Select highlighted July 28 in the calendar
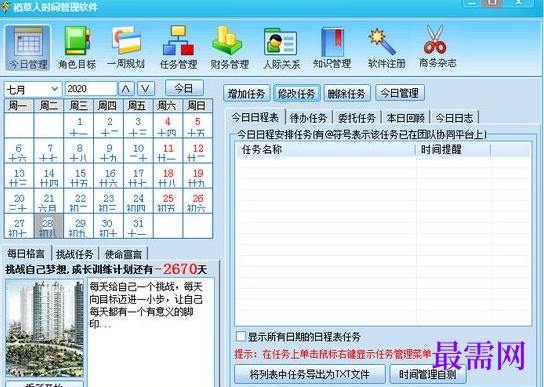544x387 pixels. (x=49, y=226)
